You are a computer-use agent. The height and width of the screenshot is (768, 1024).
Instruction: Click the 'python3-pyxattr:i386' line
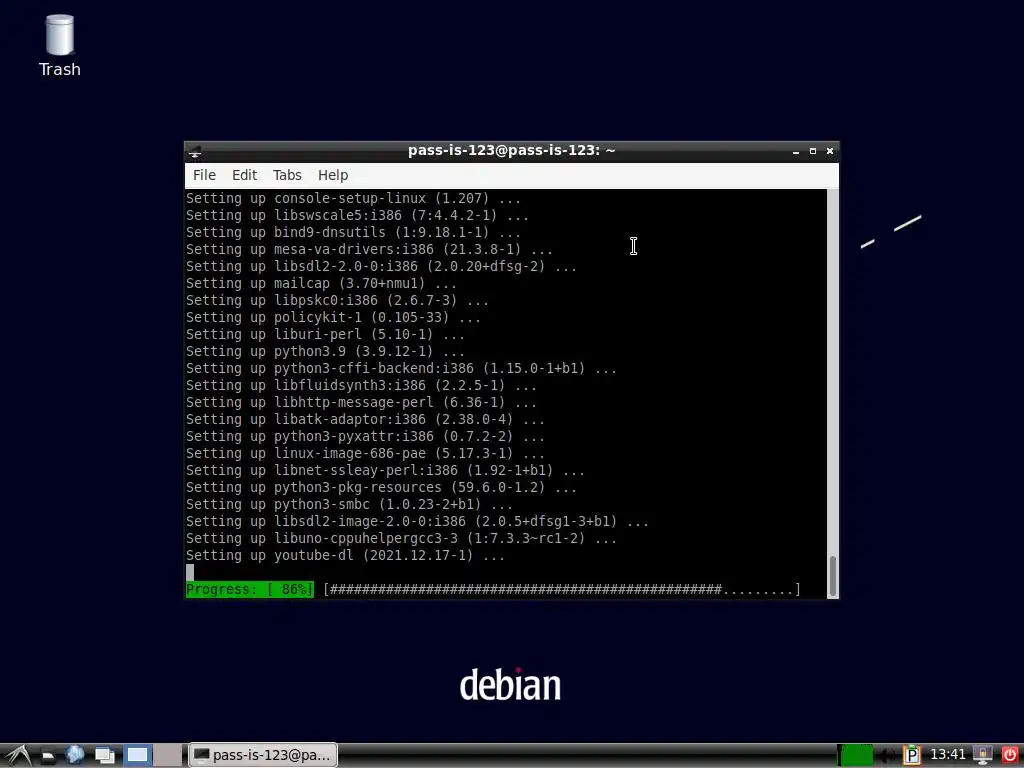click(x=365, y=436)
